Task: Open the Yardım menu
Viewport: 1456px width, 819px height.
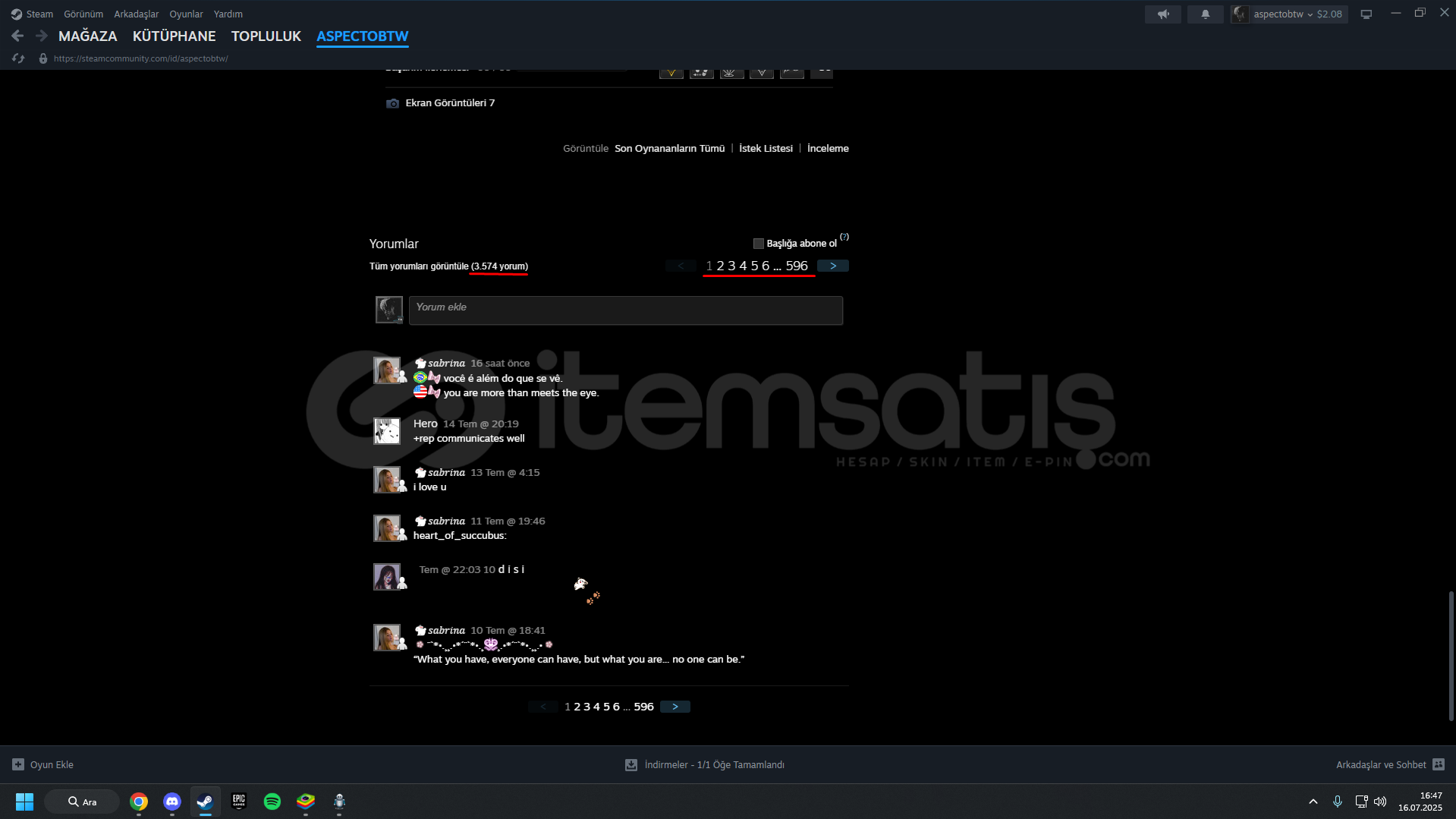Action: [228, 14]
